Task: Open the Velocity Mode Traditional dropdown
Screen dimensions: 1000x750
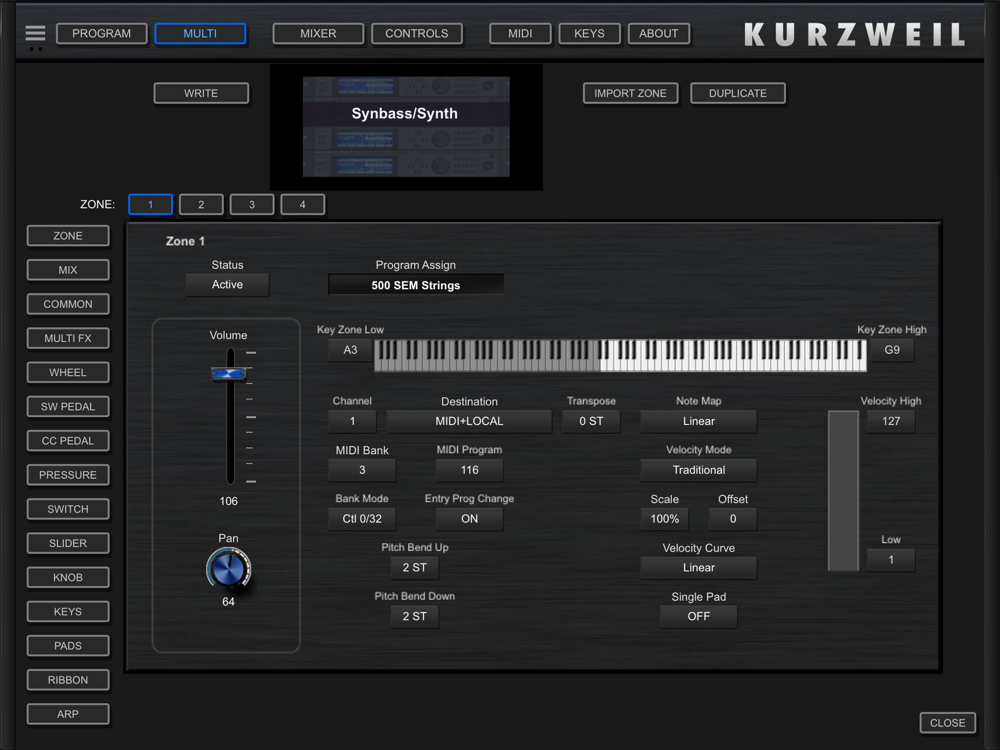Action: [x=698, y=470]
